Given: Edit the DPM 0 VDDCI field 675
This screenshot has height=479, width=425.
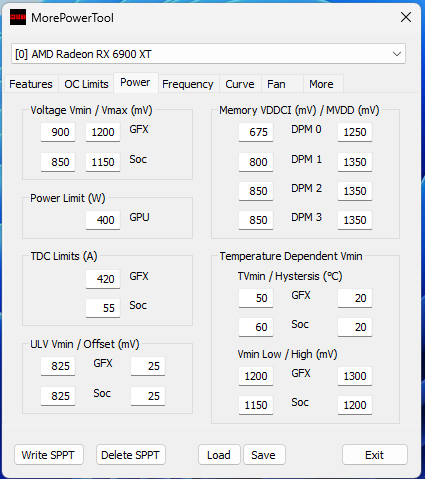Looking at the screenshot, I should 256,132.
